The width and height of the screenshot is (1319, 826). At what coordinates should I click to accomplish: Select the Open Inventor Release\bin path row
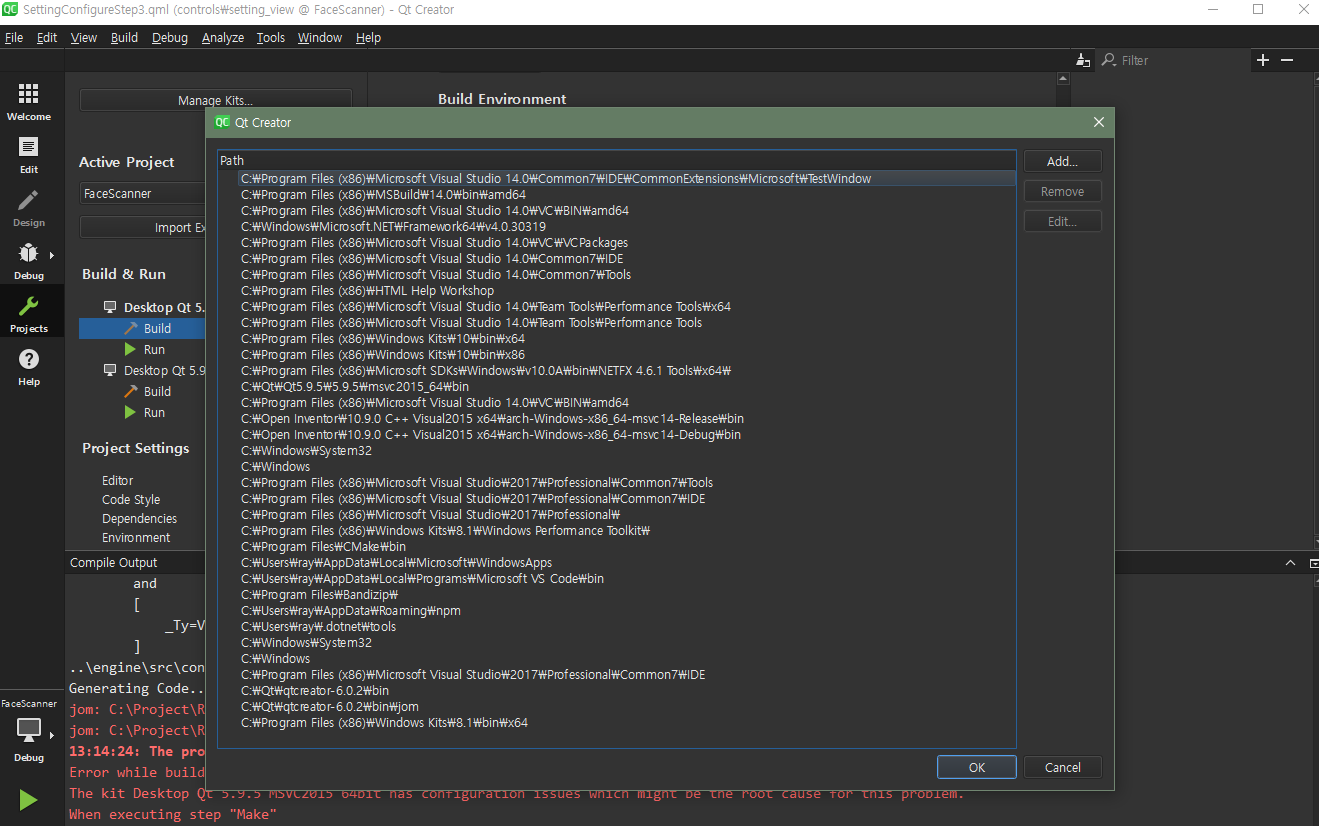pos(617,418)
